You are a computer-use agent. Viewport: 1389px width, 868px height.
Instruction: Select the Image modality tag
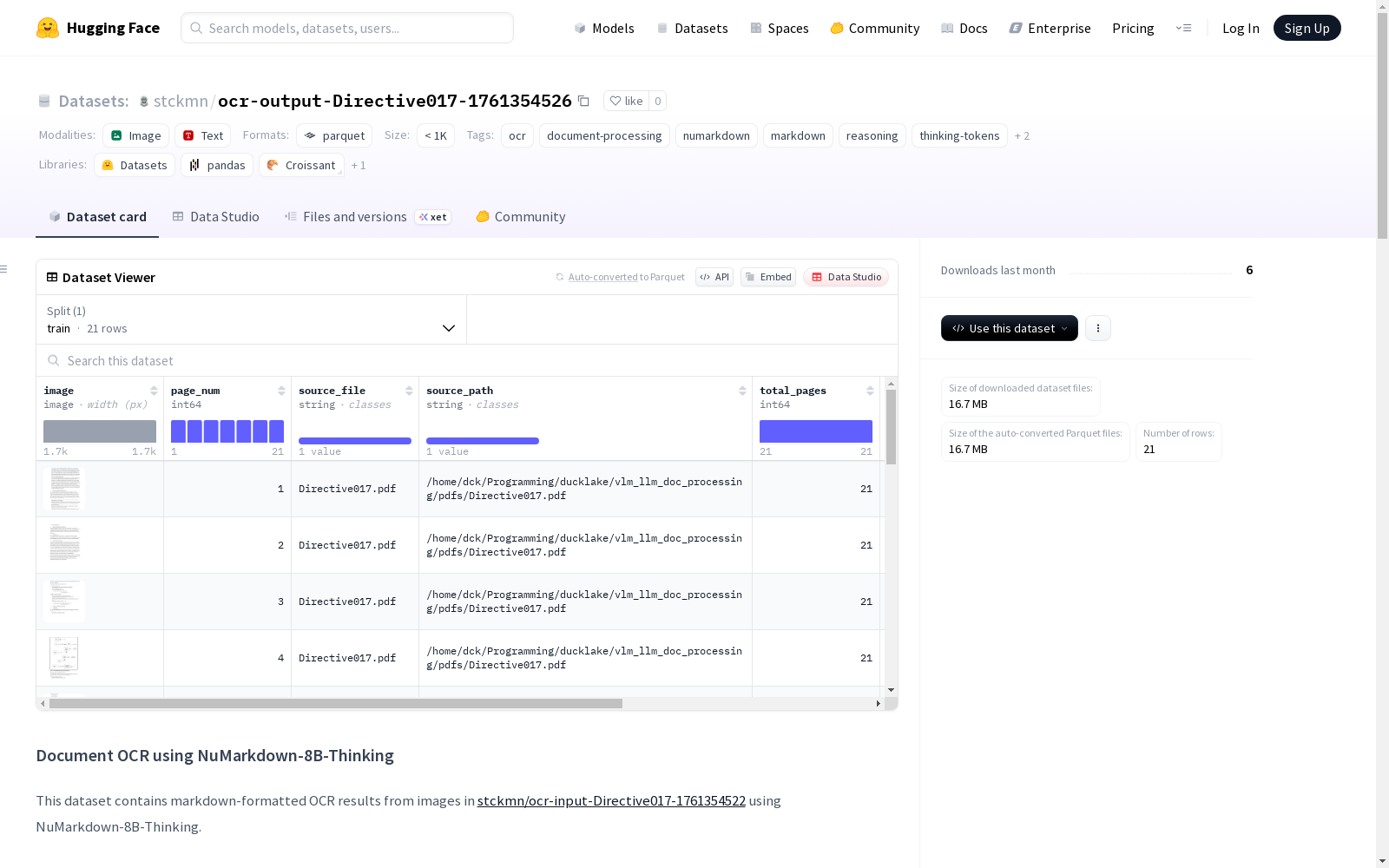point(136,135)
